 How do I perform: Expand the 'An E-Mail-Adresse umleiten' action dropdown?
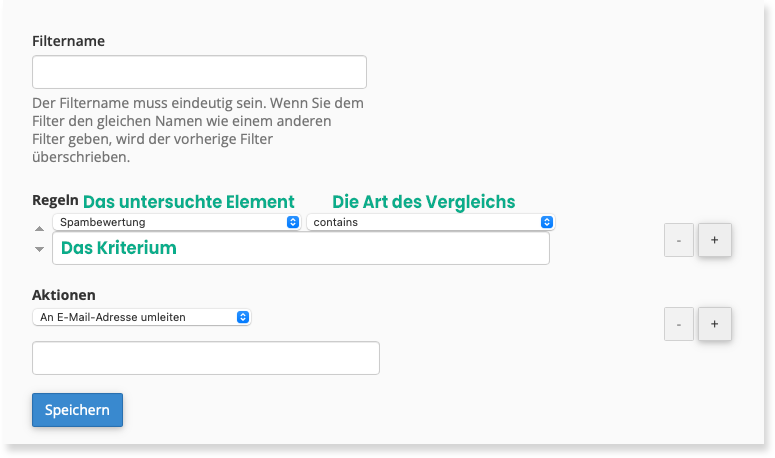[141, 317]
